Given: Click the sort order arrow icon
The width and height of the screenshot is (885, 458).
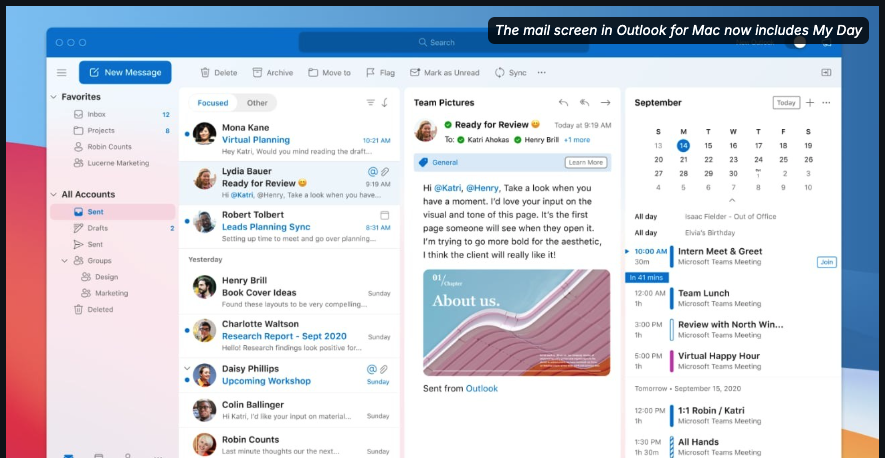Looking at the screenshot, I should click(385, 103).
